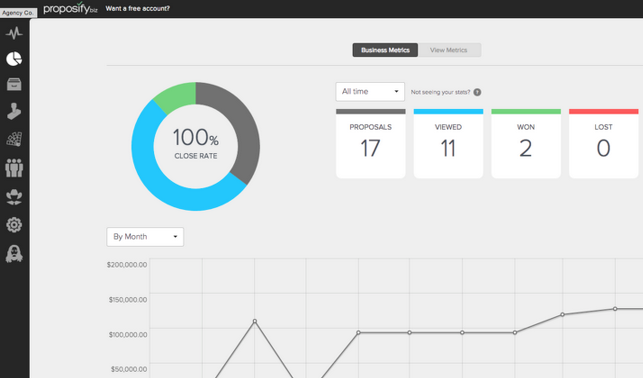Expand the By Month dropdown

click(145, 237)
